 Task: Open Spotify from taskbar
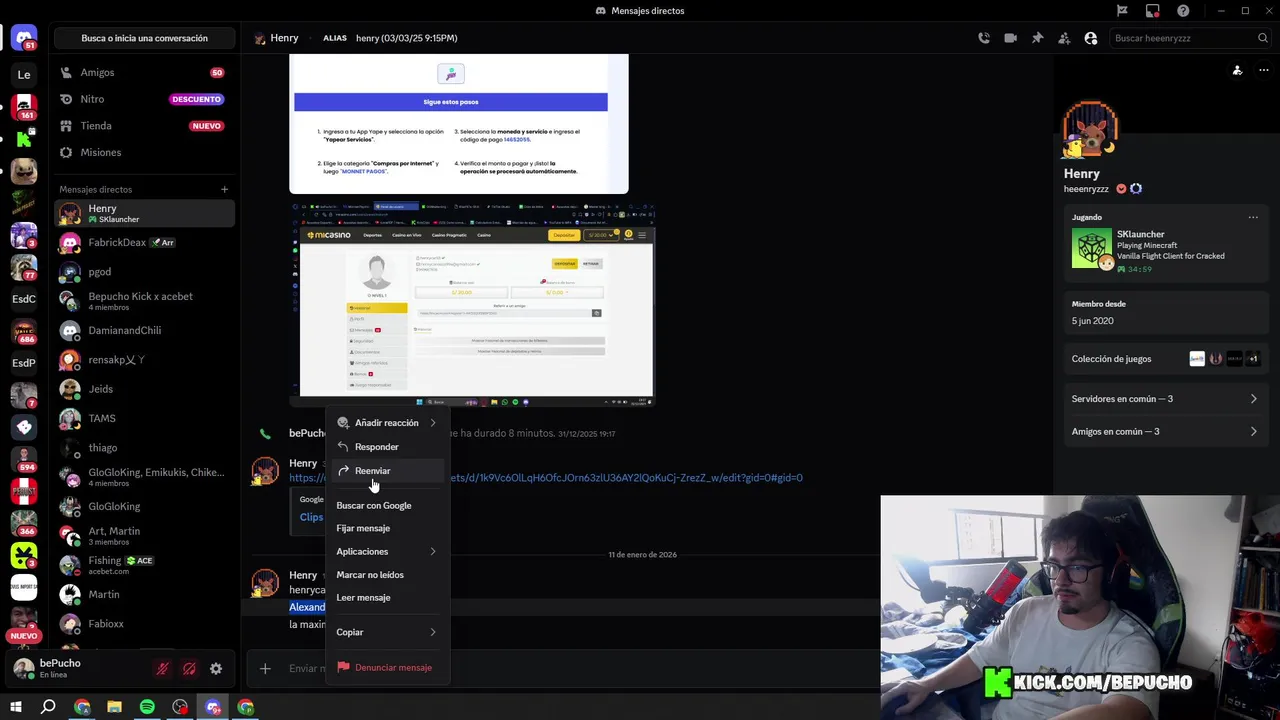[147, 707]
